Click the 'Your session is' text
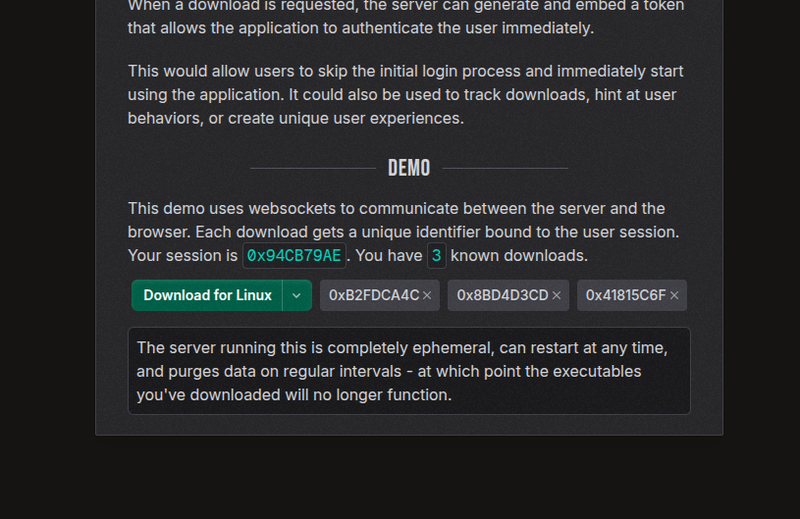This screenshot has width=800, height=519. click(x=183, y=256)
